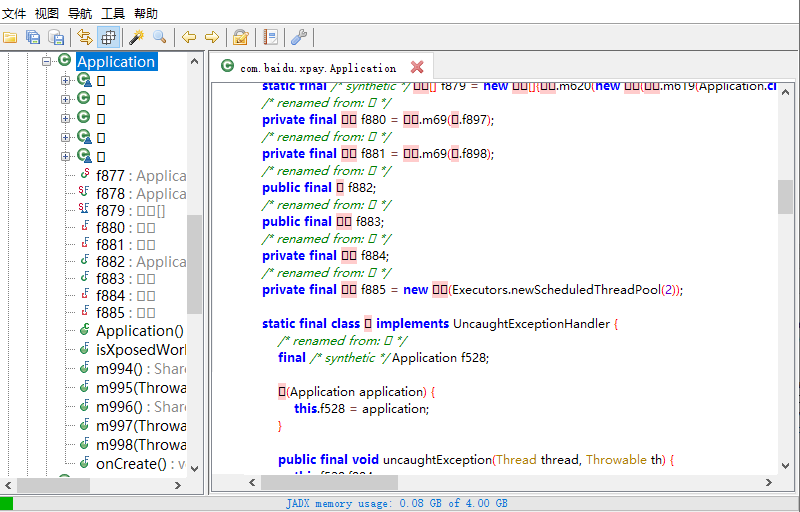Image resolution: width=800 pixels, height=512 pixels.
Task: Collapse the Application node in the tree
Action: (x=46, y=61)
